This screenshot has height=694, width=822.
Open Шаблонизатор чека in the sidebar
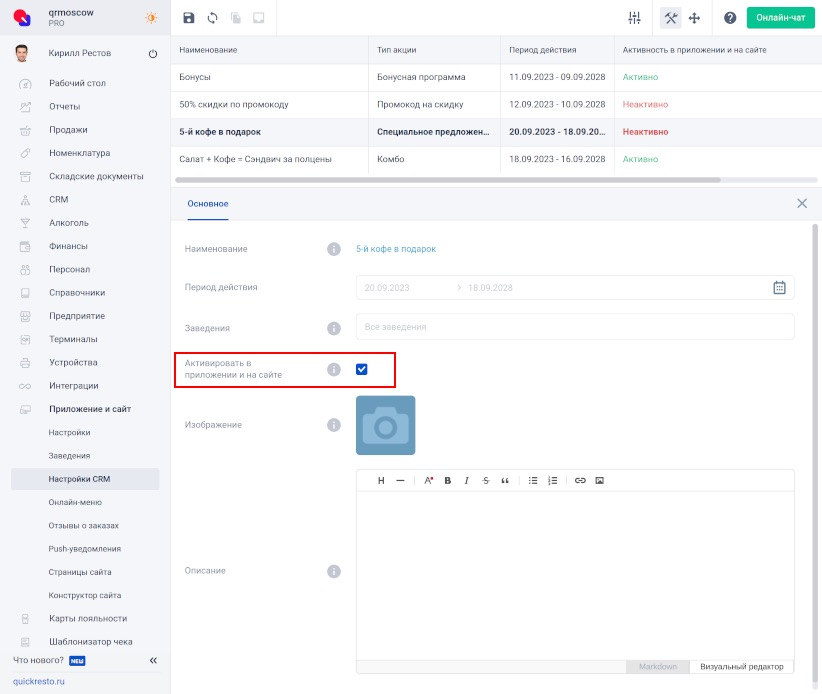[90, 642]
